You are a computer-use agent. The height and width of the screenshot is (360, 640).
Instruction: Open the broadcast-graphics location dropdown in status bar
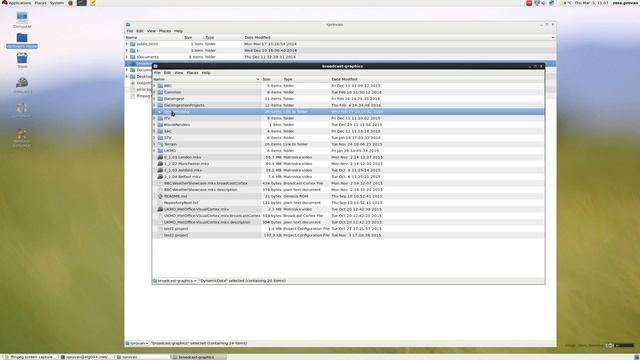175,281
